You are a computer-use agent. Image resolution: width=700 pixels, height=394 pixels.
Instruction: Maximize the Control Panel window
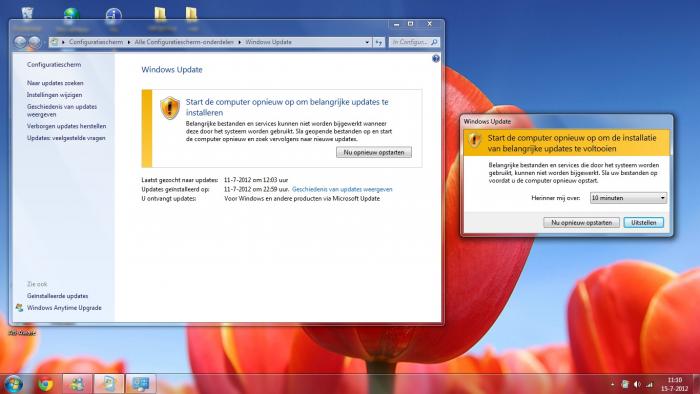pyautogui.click(x=411, y=24)
